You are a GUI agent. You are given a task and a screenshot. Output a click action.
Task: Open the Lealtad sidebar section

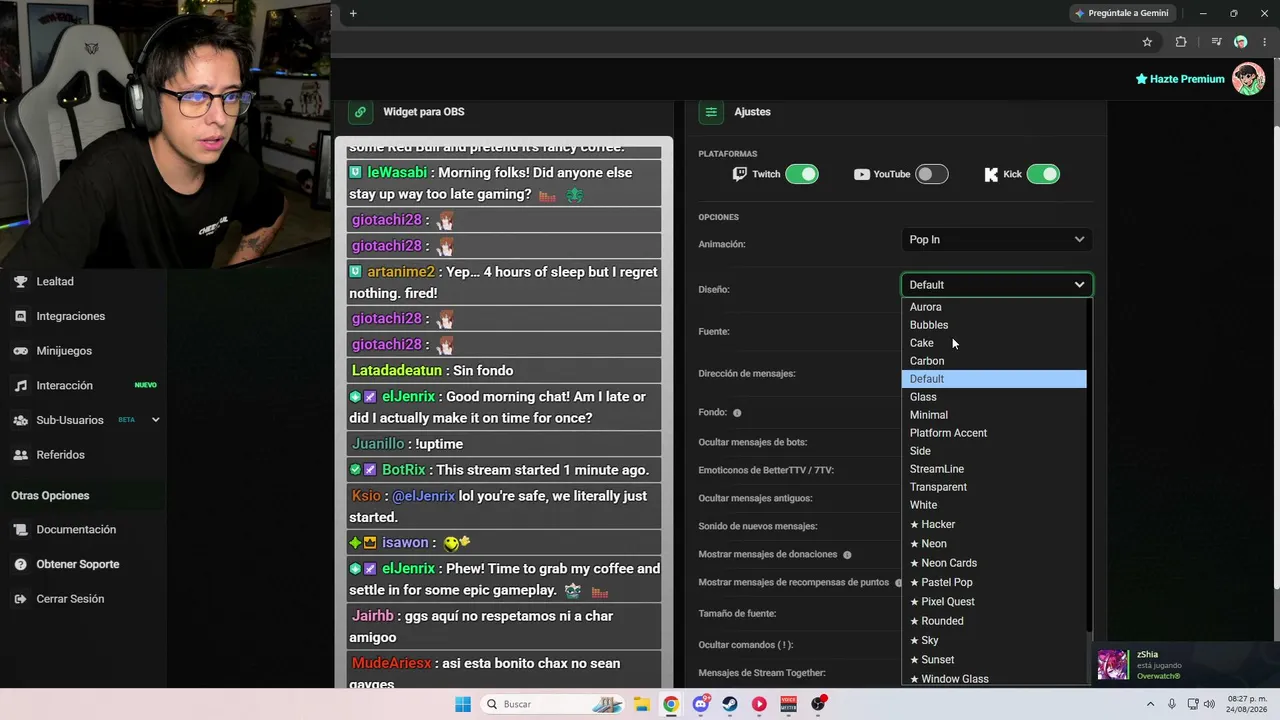[x=55, y=282]
